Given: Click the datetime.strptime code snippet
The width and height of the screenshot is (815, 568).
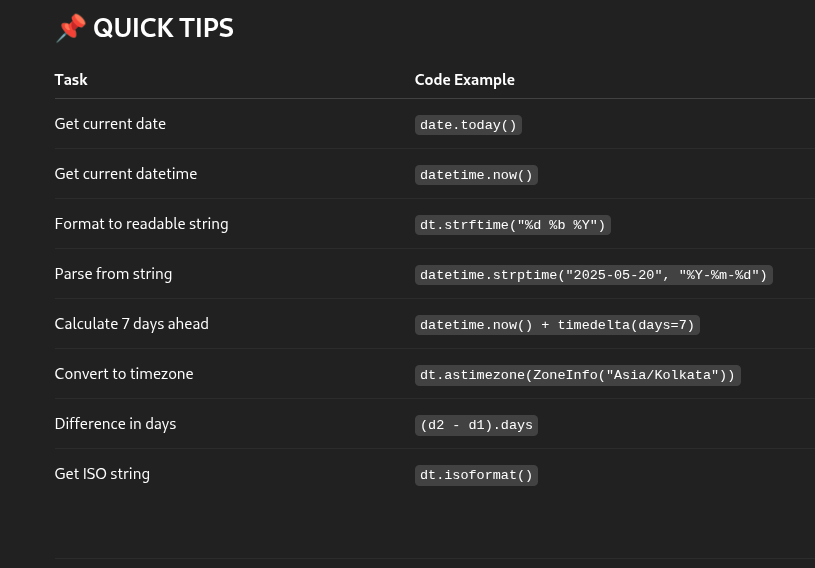Looking at the screenshot, I should tap(594, 275).
